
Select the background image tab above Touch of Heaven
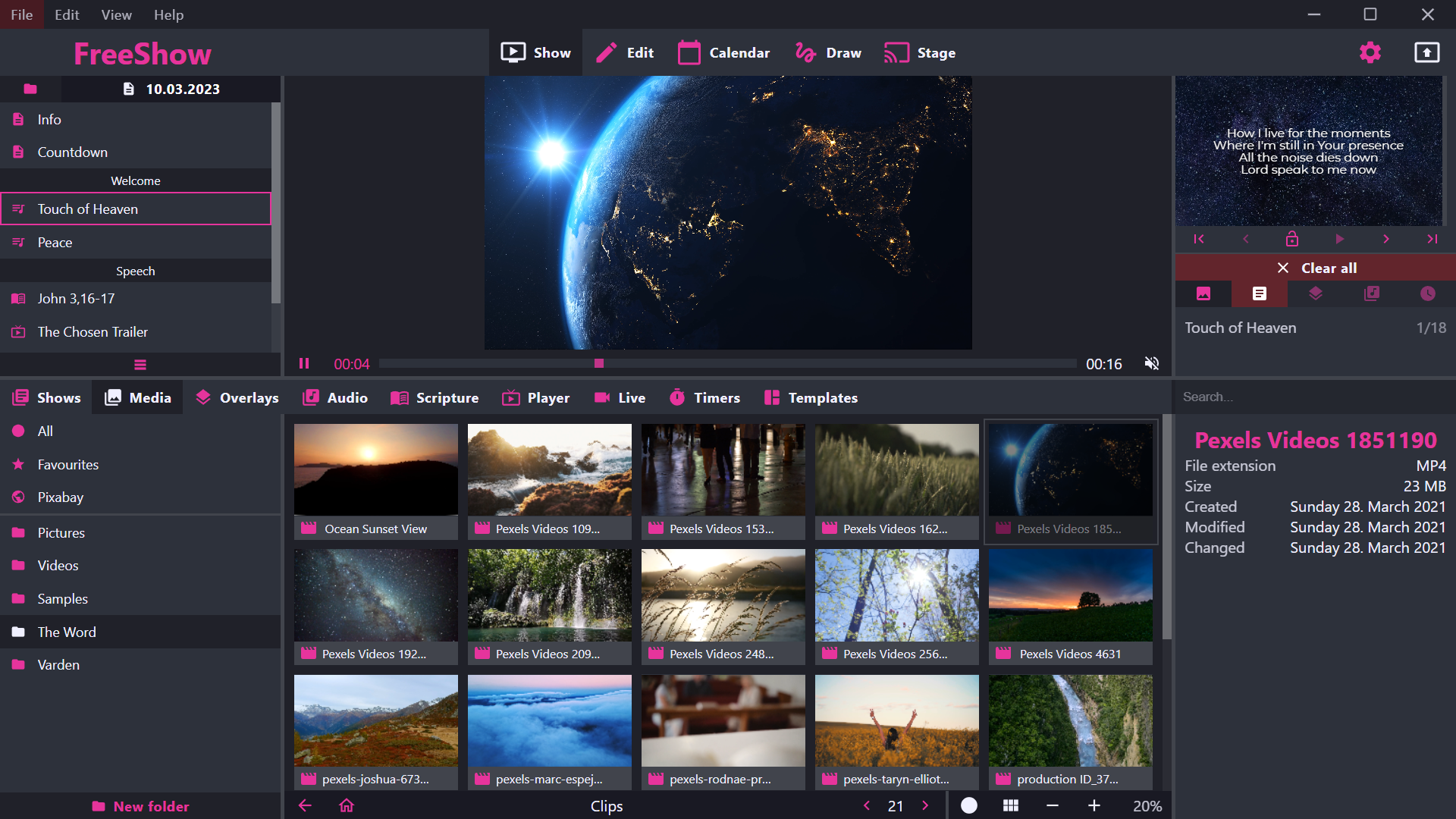pos(1204,293)
